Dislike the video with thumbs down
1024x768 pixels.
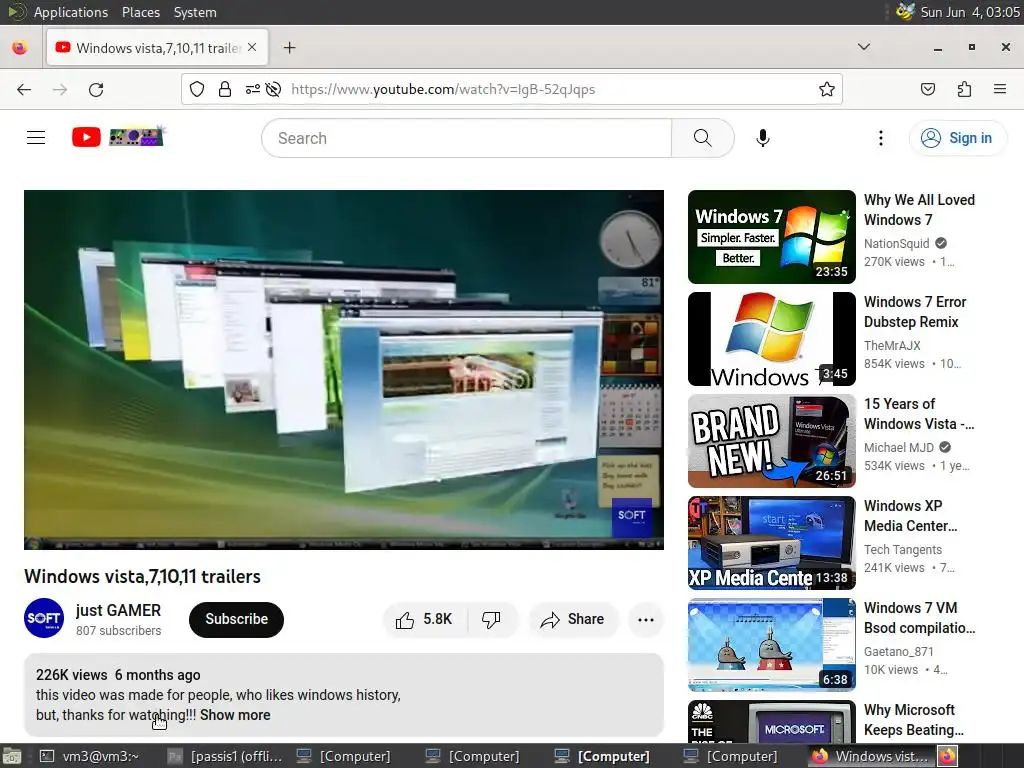[x=491, y=619]
